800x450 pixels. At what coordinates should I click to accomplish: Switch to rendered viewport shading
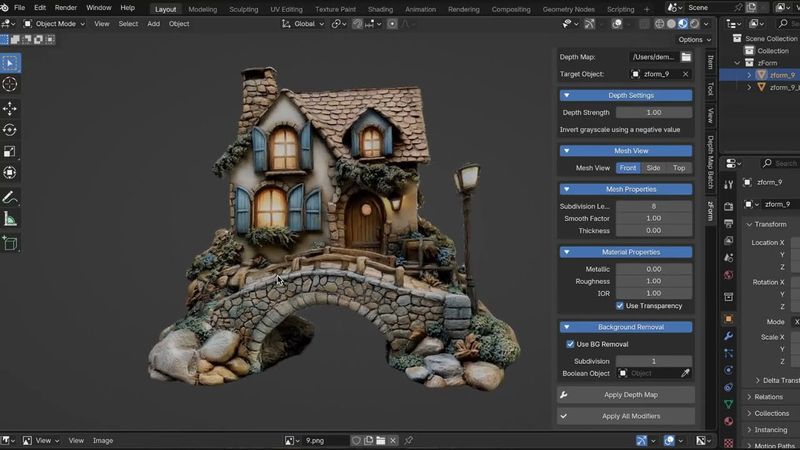(x=694, y=23)
